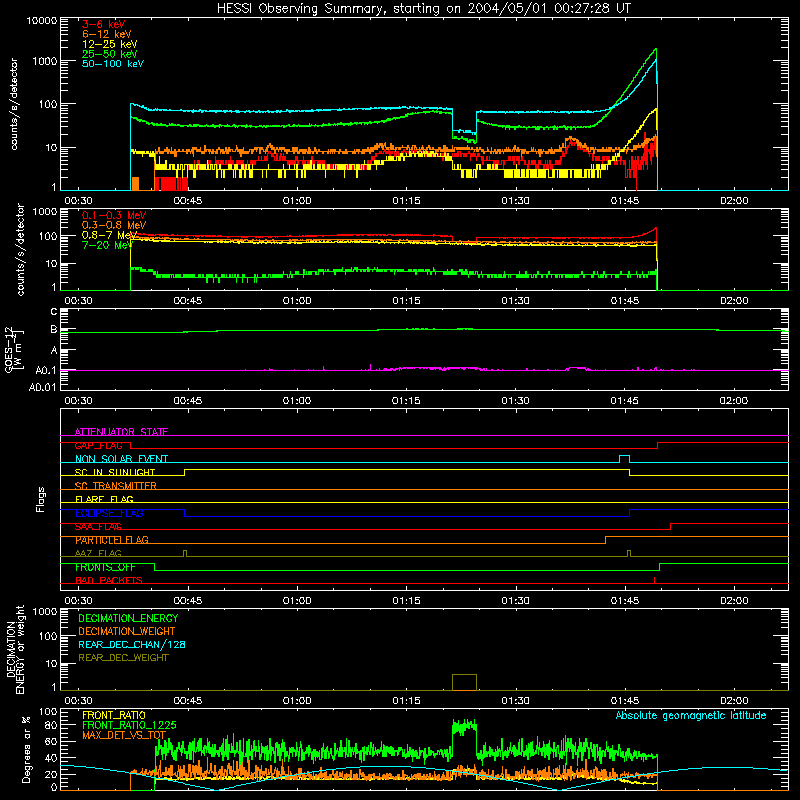
Task: Click the 02:00 time label under GOES panel
Action: (x=734, y=401)
